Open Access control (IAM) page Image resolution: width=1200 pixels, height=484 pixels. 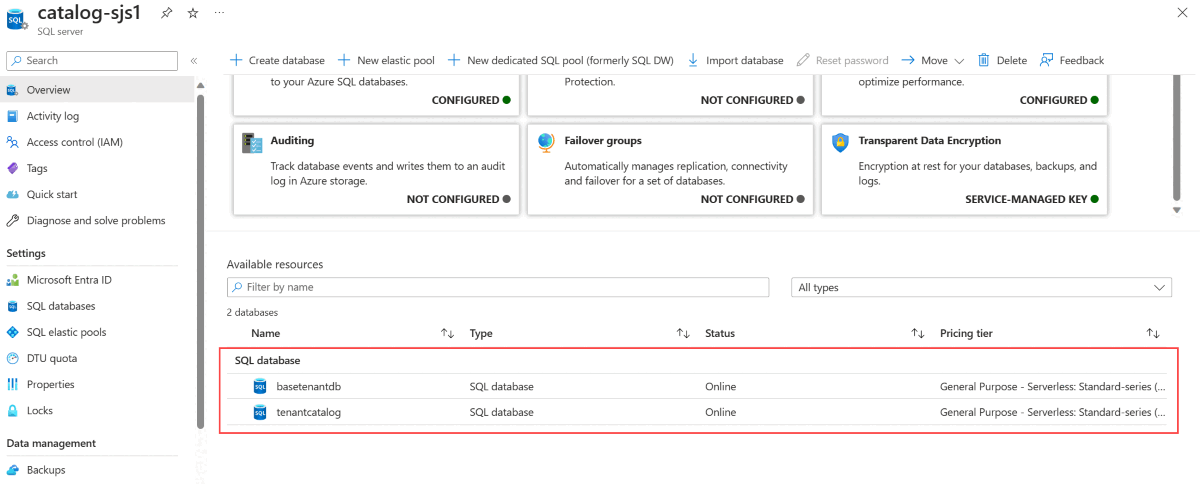tap(75, 142)
